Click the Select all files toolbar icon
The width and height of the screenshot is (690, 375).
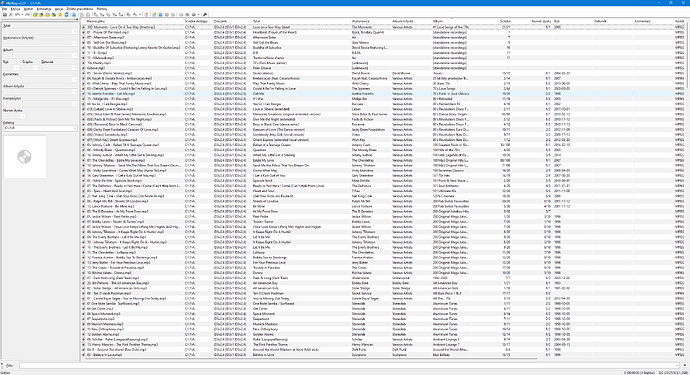74,15
